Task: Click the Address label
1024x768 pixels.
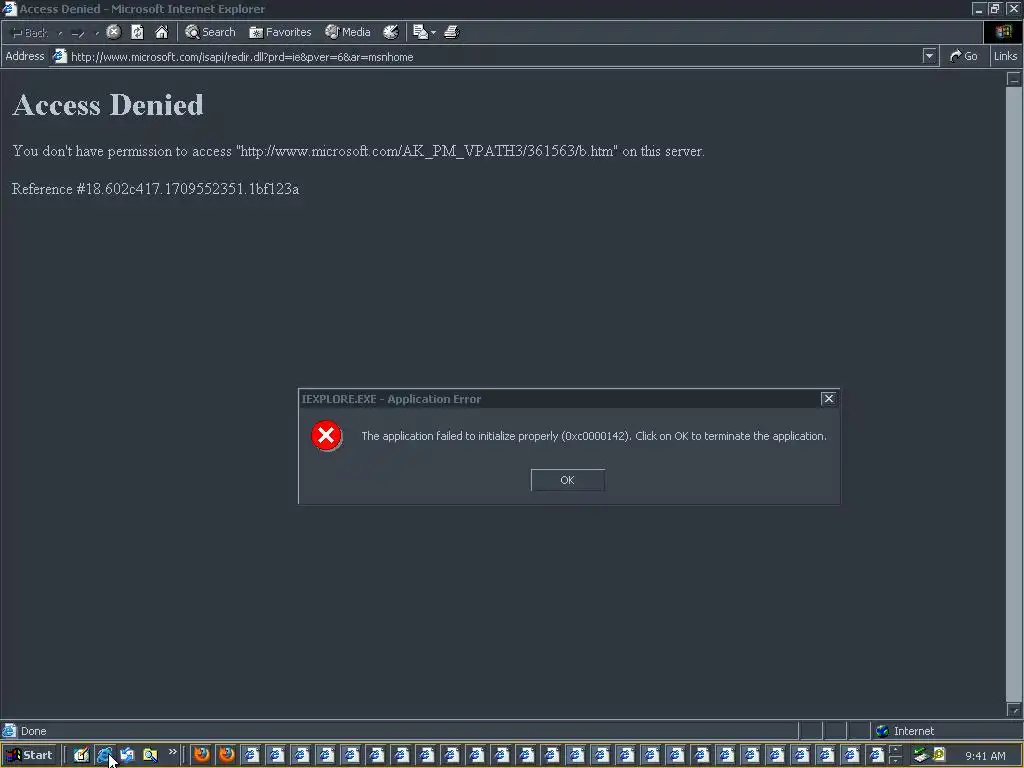Action: (25, 56)
